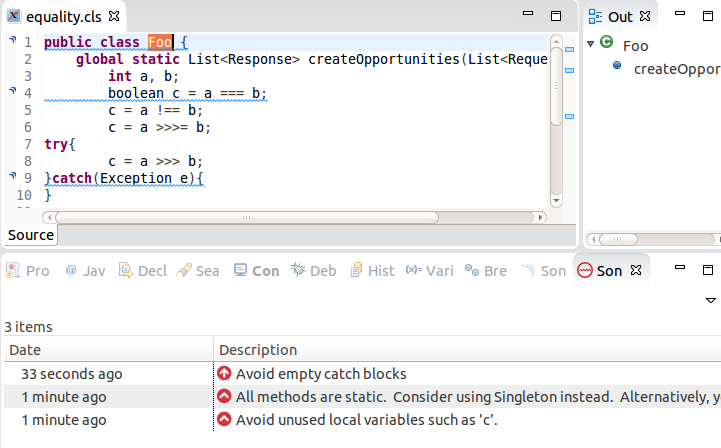This screenshot has width=721, height=448.
Task: Click the annotation marker beside line 1
Action: (x=12, y=41)
